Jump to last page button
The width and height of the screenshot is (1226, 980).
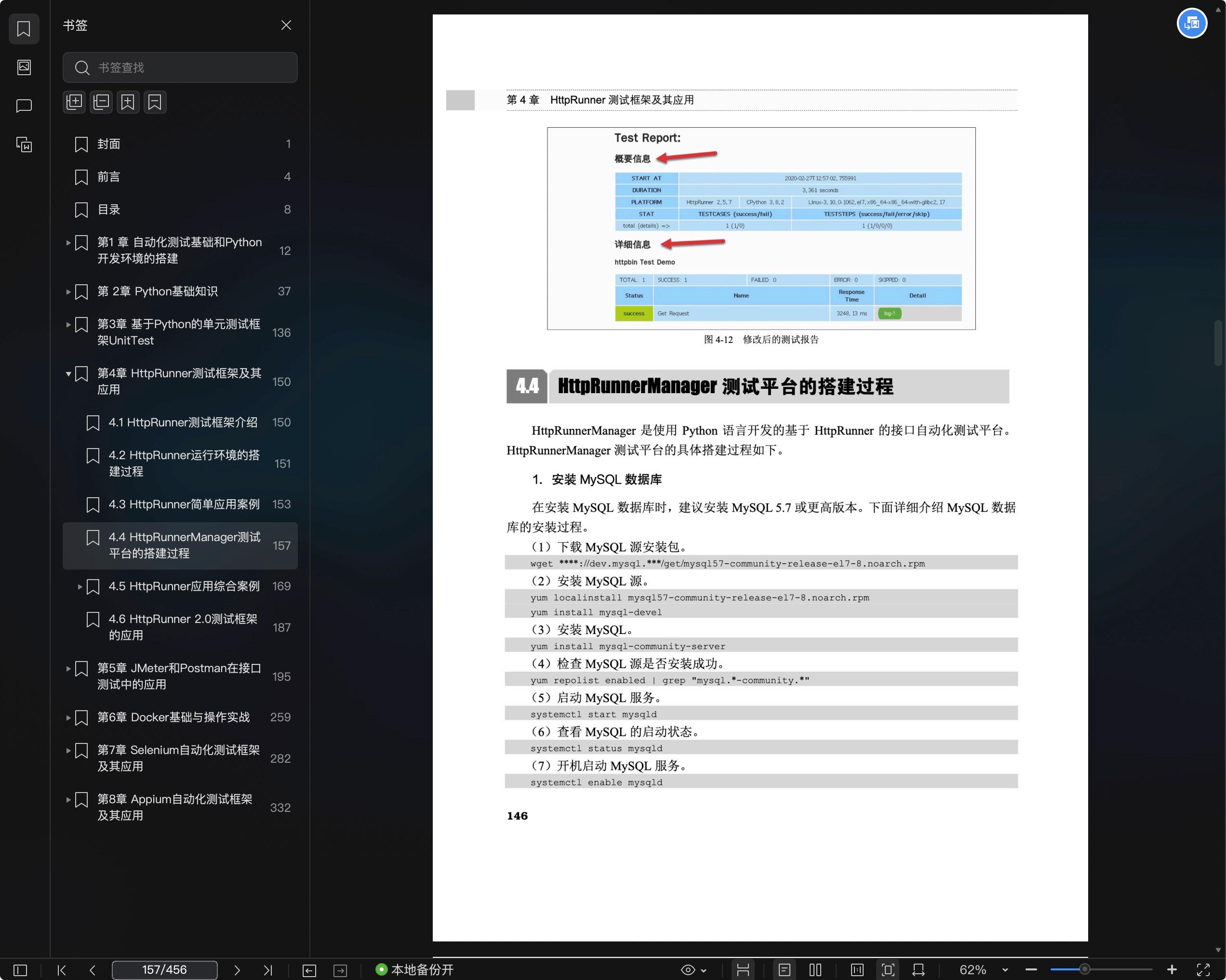(x=268, y=970)
